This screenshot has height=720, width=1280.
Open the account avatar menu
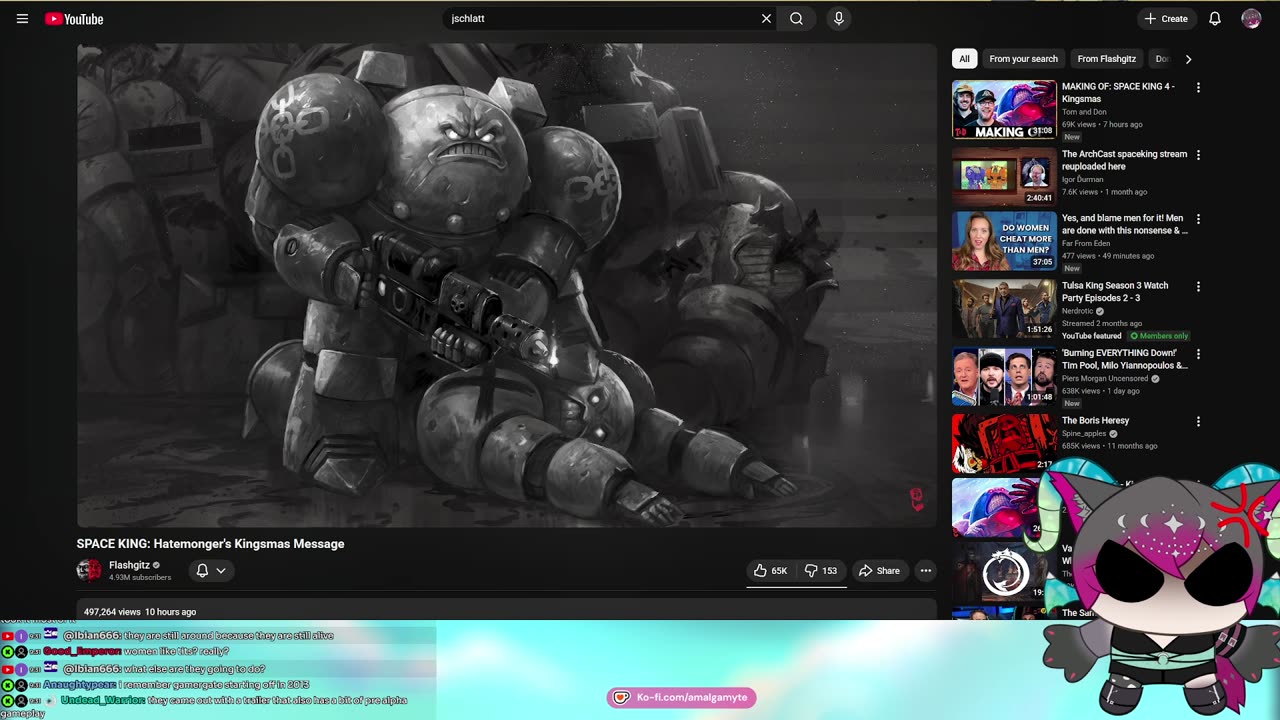coord(1251,18)
